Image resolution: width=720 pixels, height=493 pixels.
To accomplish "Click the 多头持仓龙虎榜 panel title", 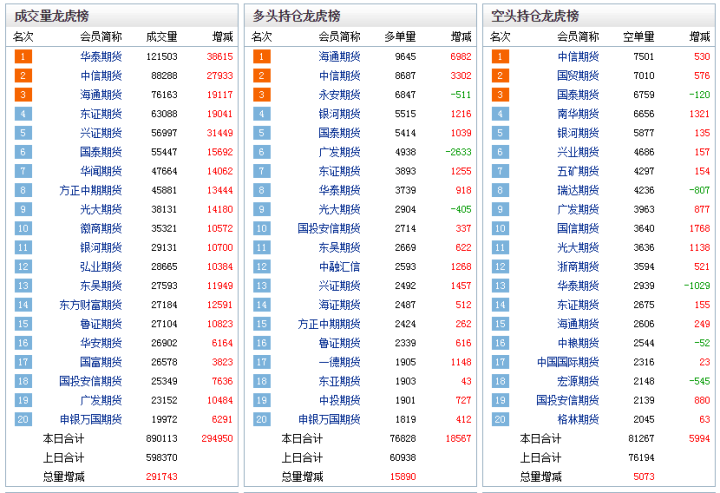I will coord(296,16).
